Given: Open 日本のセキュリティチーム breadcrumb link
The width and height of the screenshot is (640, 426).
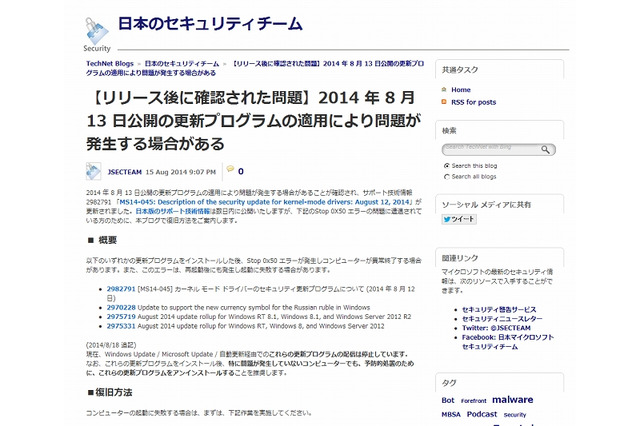Looking at the screenshot, I should pos(182,64).
